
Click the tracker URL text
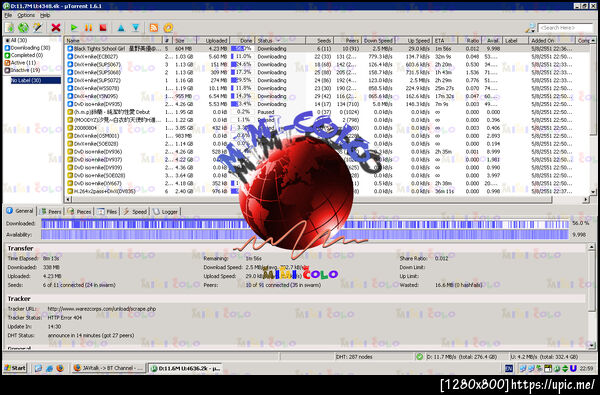click(x=101, y=308)
